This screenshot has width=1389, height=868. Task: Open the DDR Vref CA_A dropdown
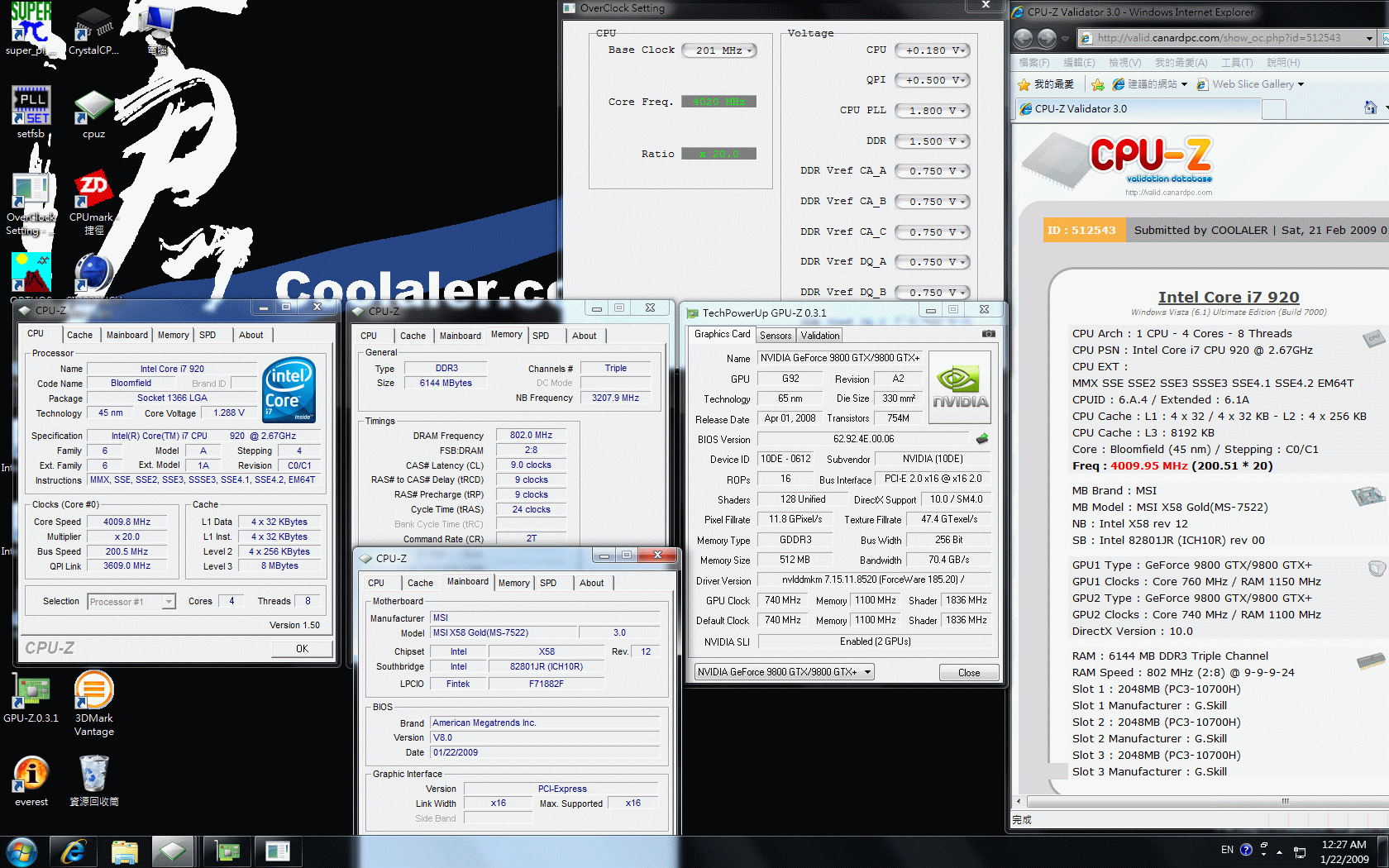tap(932, 171)
